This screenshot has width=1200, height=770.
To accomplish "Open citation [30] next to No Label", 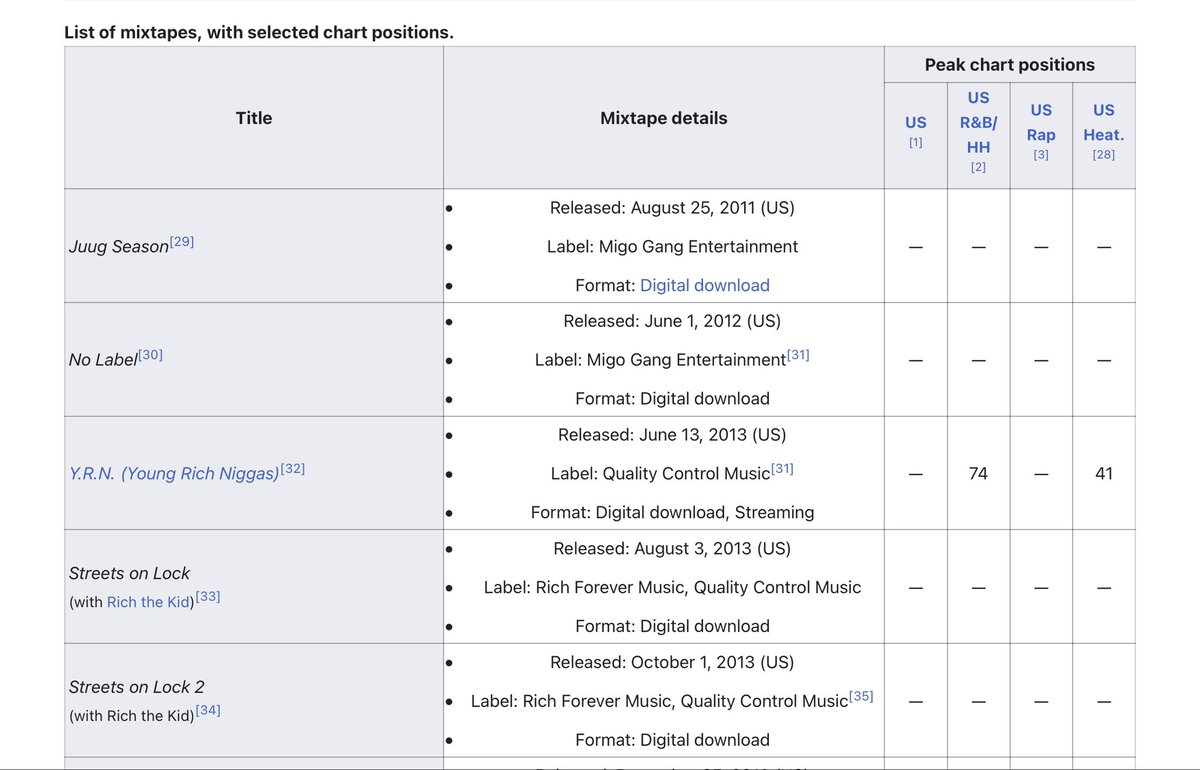I will 150,355.
